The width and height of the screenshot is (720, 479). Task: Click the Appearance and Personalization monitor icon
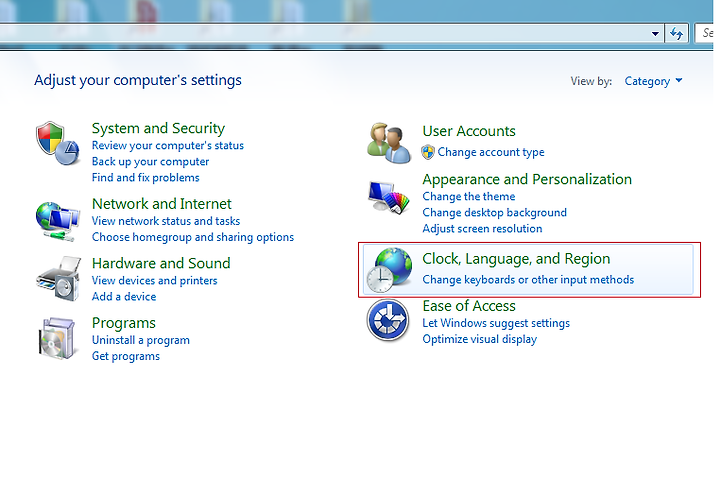388,197
